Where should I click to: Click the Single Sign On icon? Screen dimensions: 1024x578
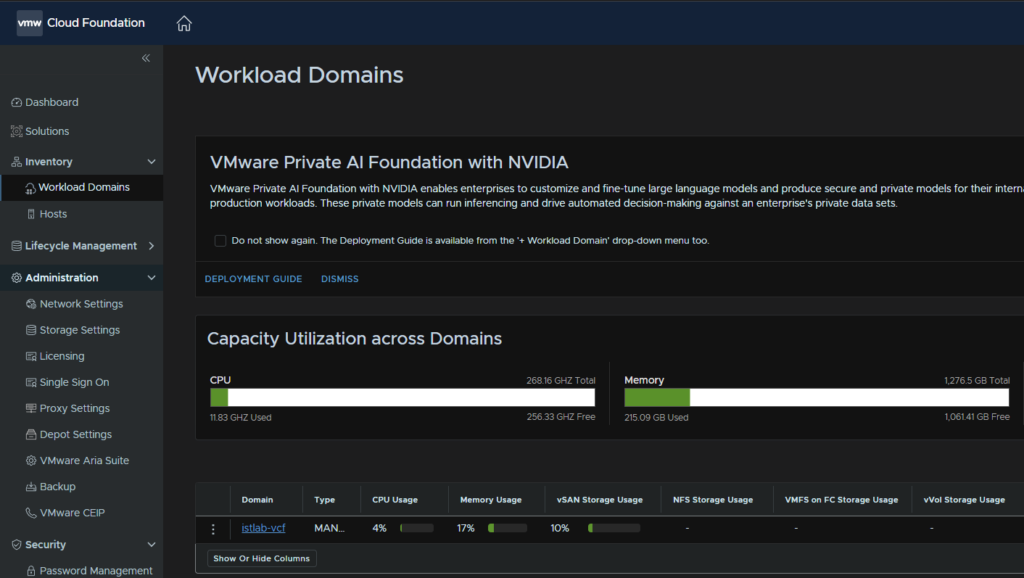(31, 382)
